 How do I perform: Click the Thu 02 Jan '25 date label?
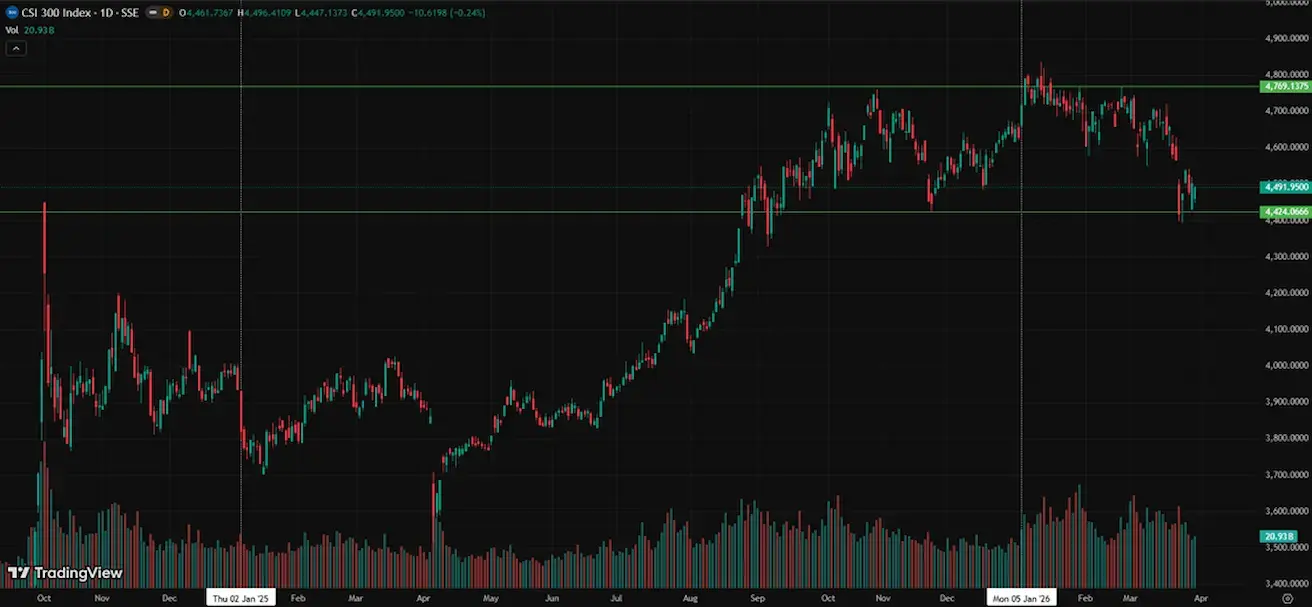point(241,597)
